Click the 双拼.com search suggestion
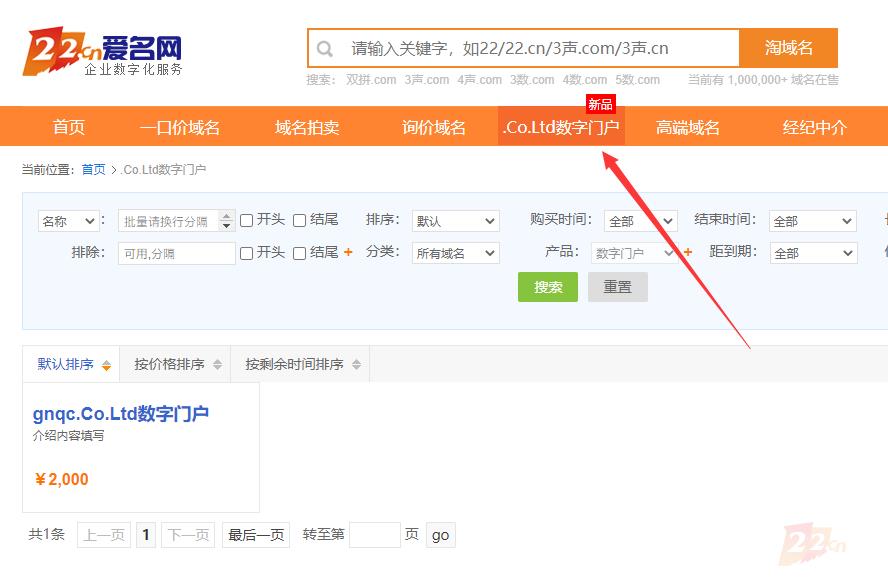The image size is (888, 582). coord(371,80)
